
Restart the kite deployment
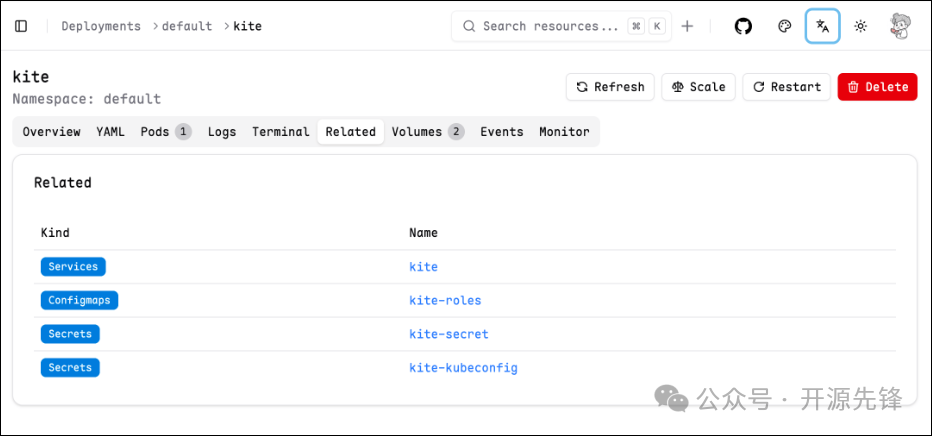pyautogui.click(x=786, y=87)
